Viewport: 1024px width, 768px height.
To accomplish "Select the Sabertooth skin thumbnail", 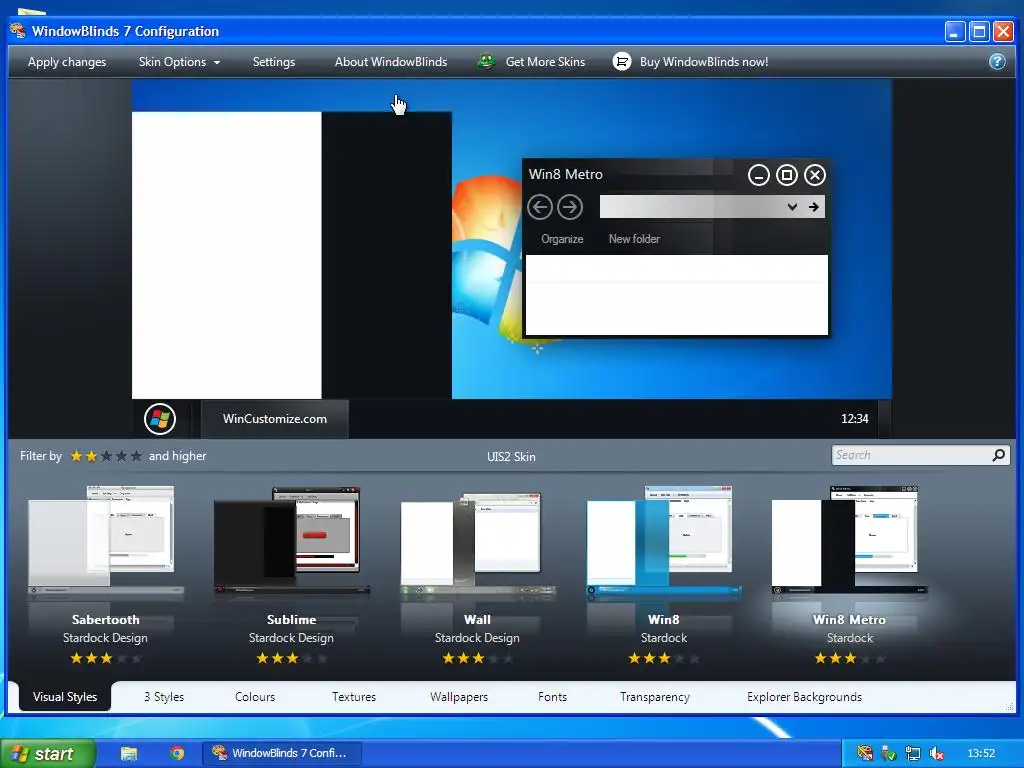I will (105, 542).
